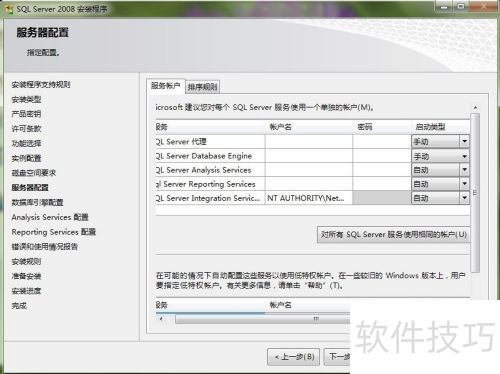Click the 启动类型 column header
Screen dimensions: 500x374
coord(430,127)
